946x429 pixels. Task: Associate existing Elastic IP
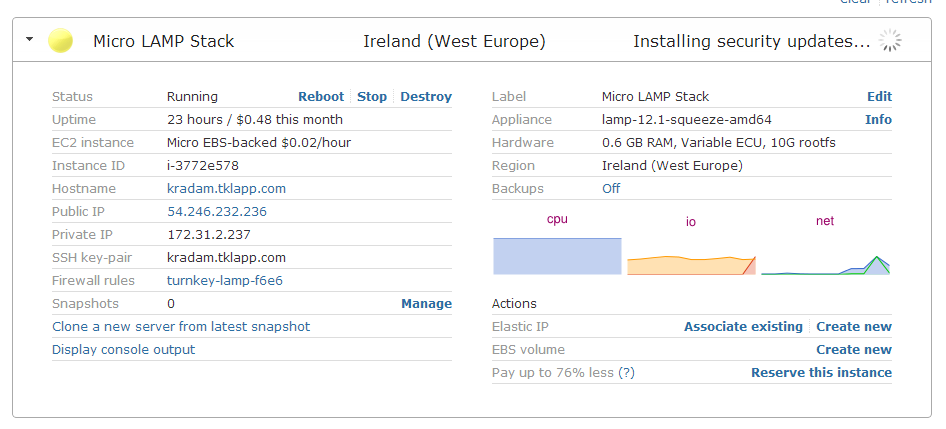pyautogui.click(x=743, y=327)
